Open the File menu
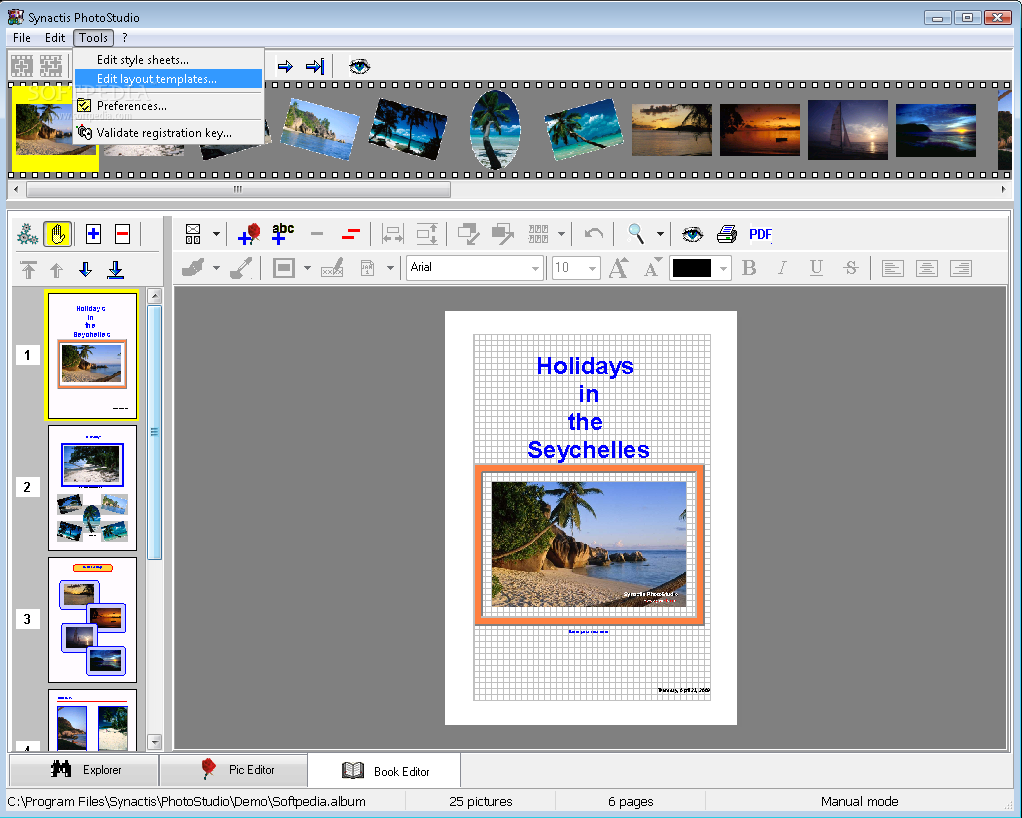The height and width of the screenshot is (818, 1022). pos(22,38)
